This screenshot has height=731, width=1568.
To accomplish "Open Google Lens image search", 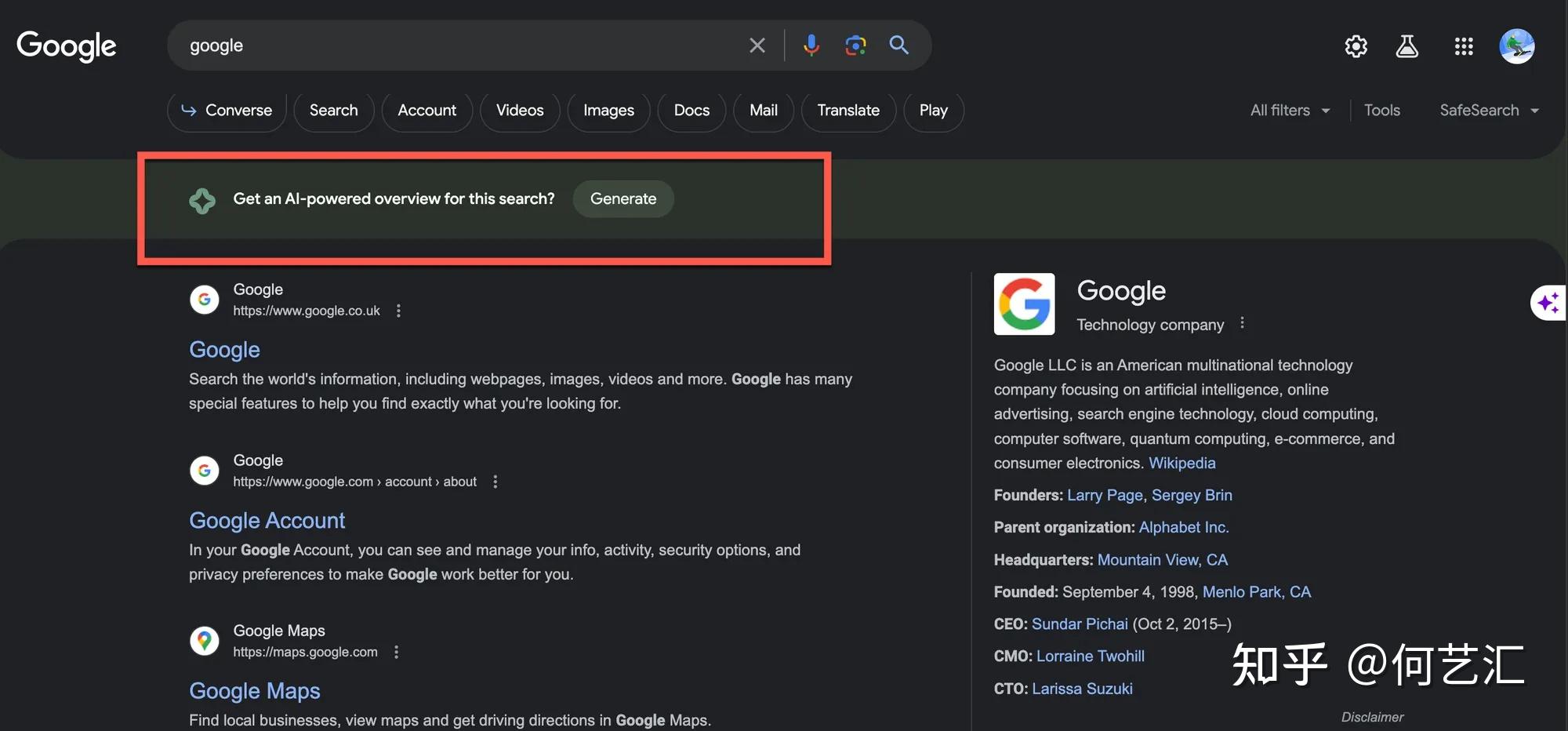I will (x=855, y=45).
